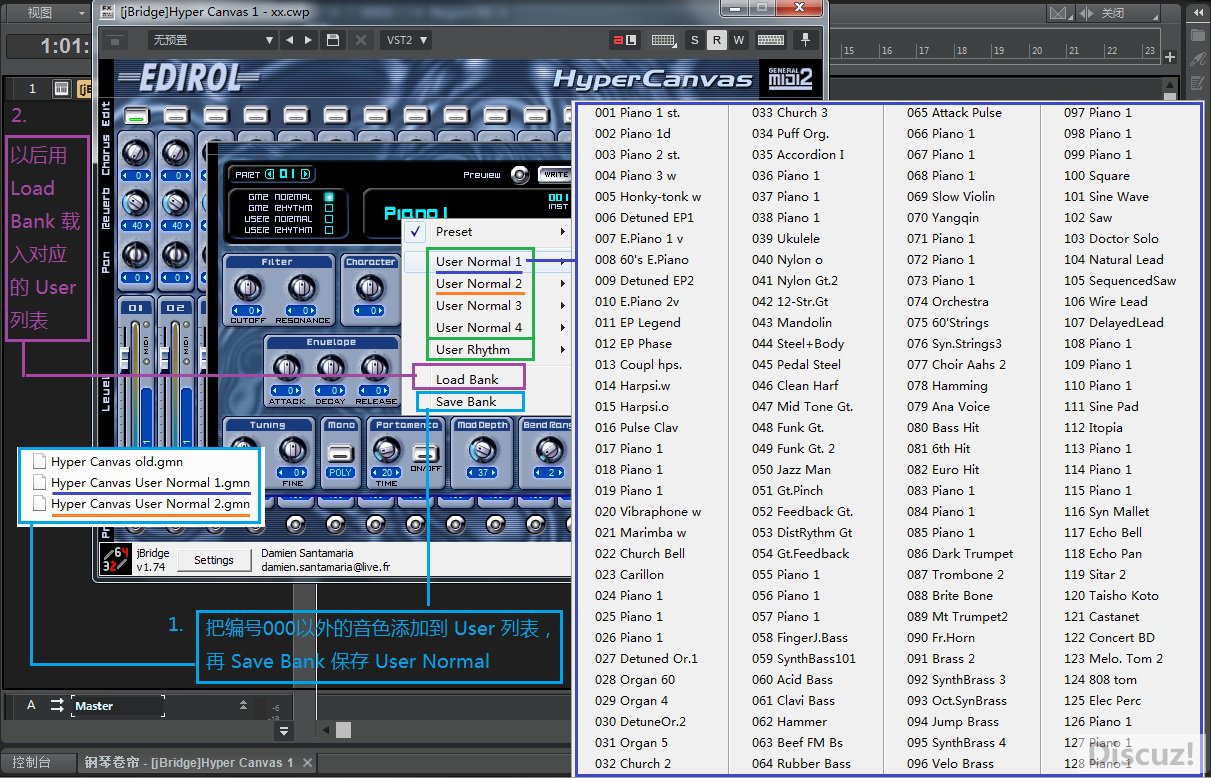
Task: Expand the User Rhythm submenu arrow
Action: click(563, 349)
